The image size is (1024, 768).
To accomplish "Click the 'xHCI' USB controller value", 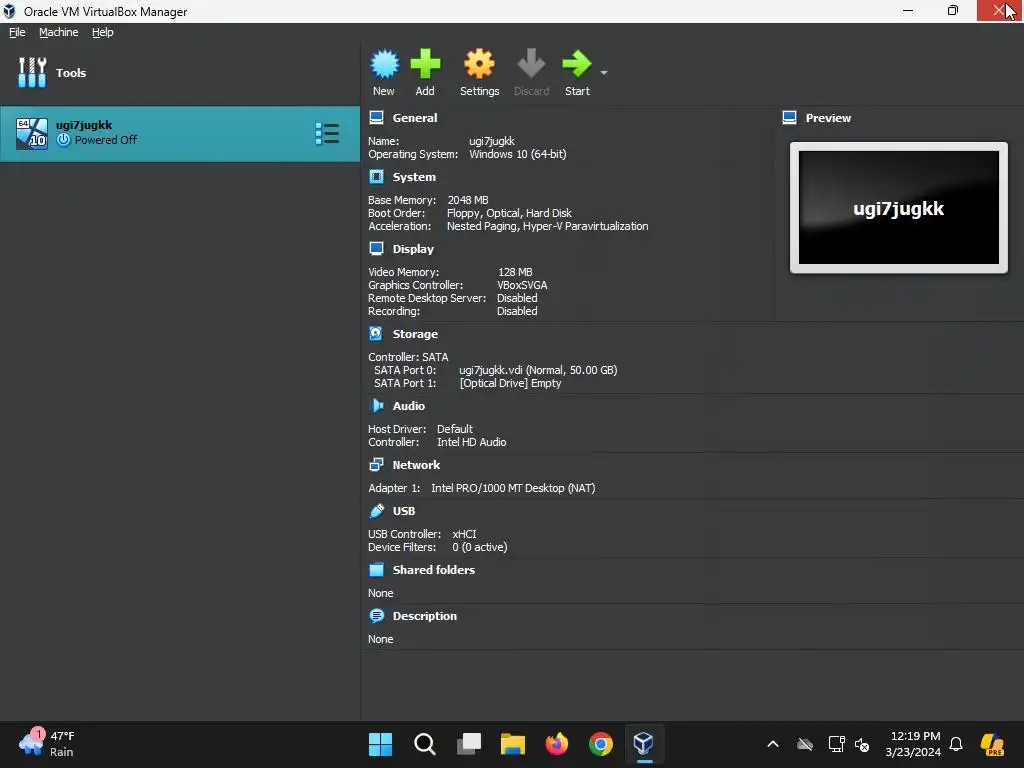I will click(464, 534).
